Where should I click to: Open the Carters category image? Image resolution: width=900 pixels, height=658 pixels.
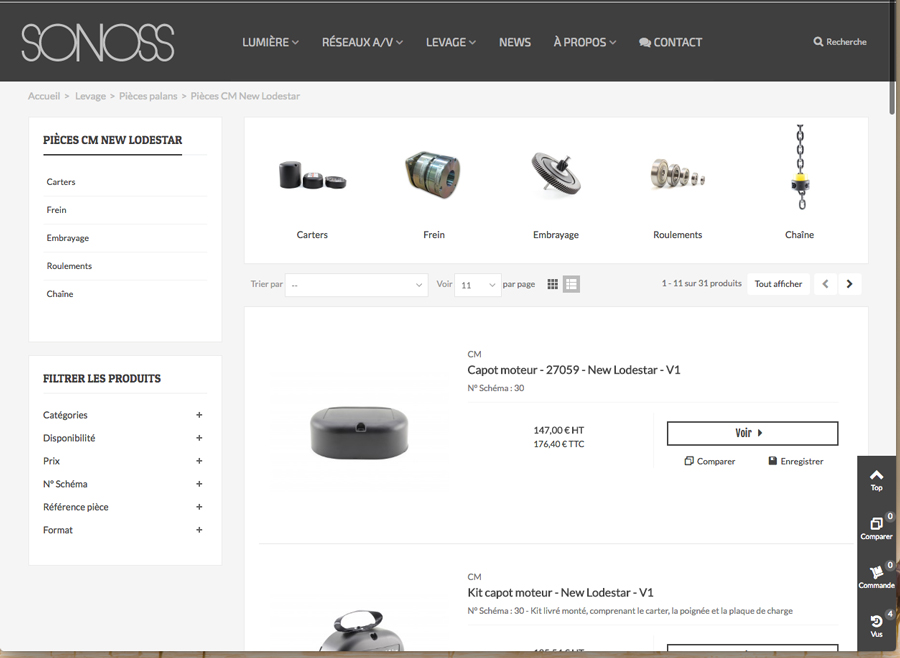[x=312, y=175]
